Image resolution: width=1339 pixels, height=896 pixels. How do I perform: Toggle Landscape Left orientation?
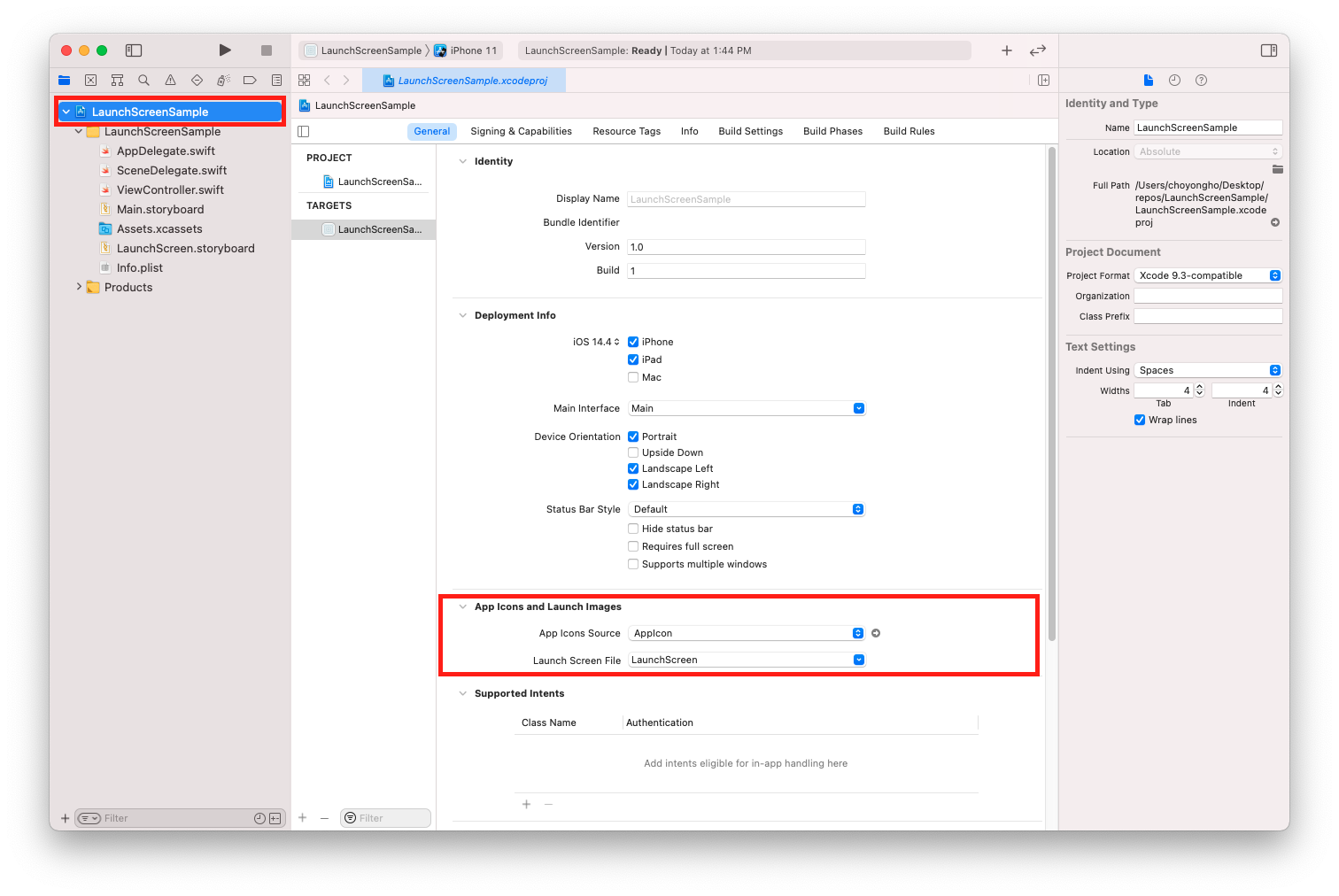click(633, 468)
